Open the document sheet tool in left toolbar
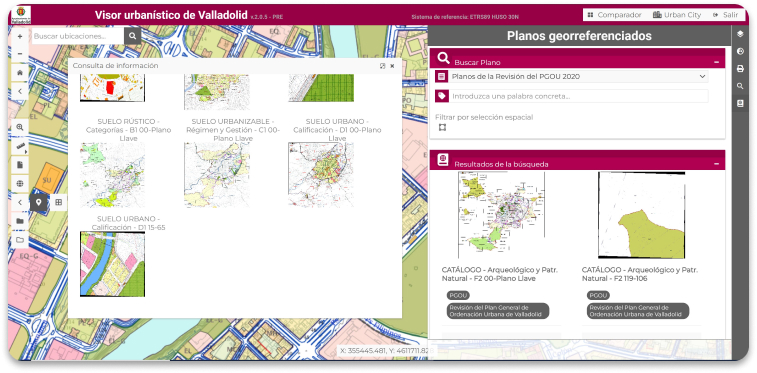757x373 pixels. click(x=20, y=165)
